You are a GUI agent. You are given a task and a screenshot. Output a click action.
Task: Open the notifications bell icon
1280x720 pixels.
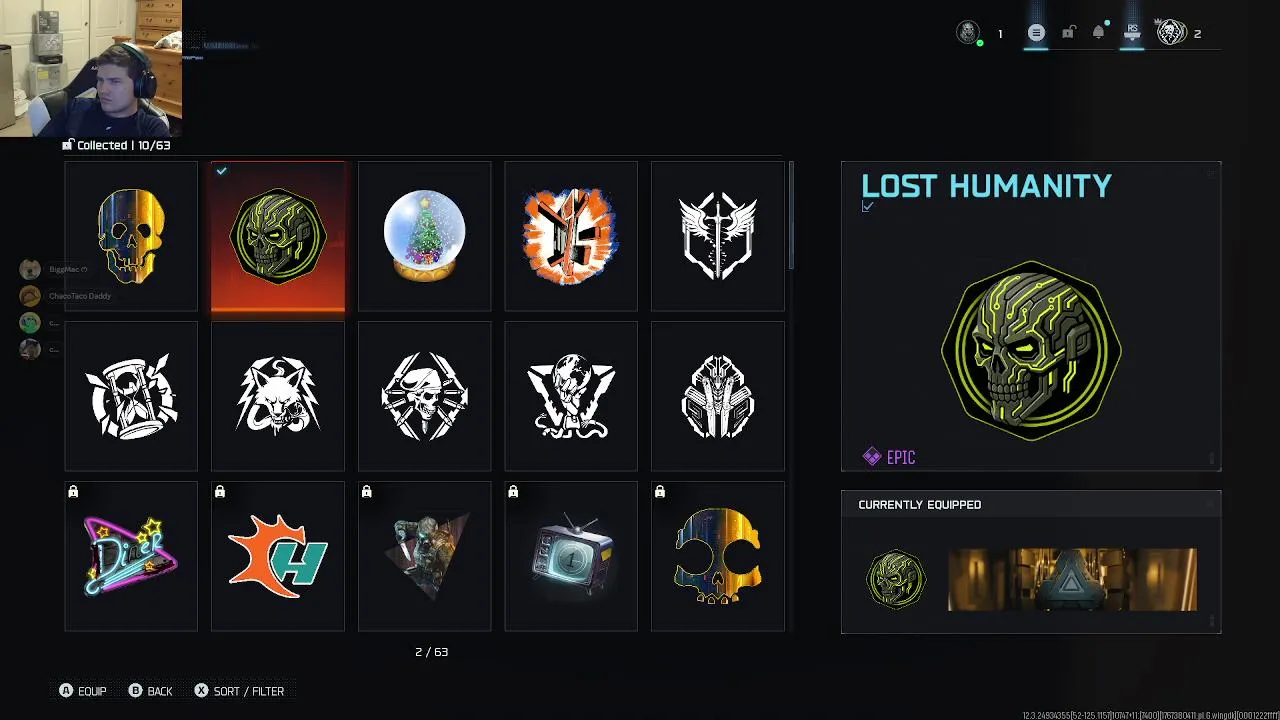(1098, 32)
